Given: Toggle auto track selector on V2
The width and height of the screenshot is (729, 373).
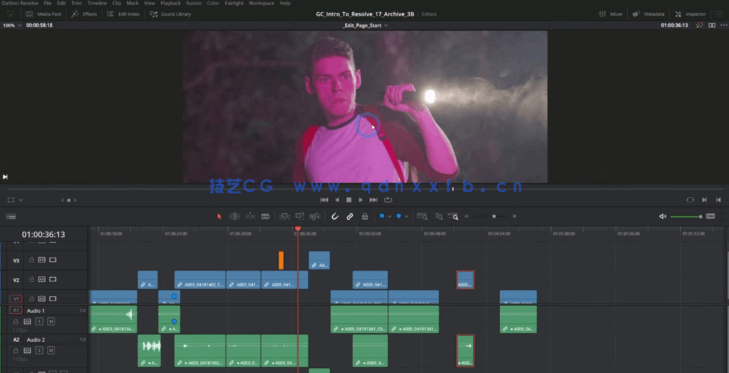Looking at the screenshot, I should (x=42, y=280).
